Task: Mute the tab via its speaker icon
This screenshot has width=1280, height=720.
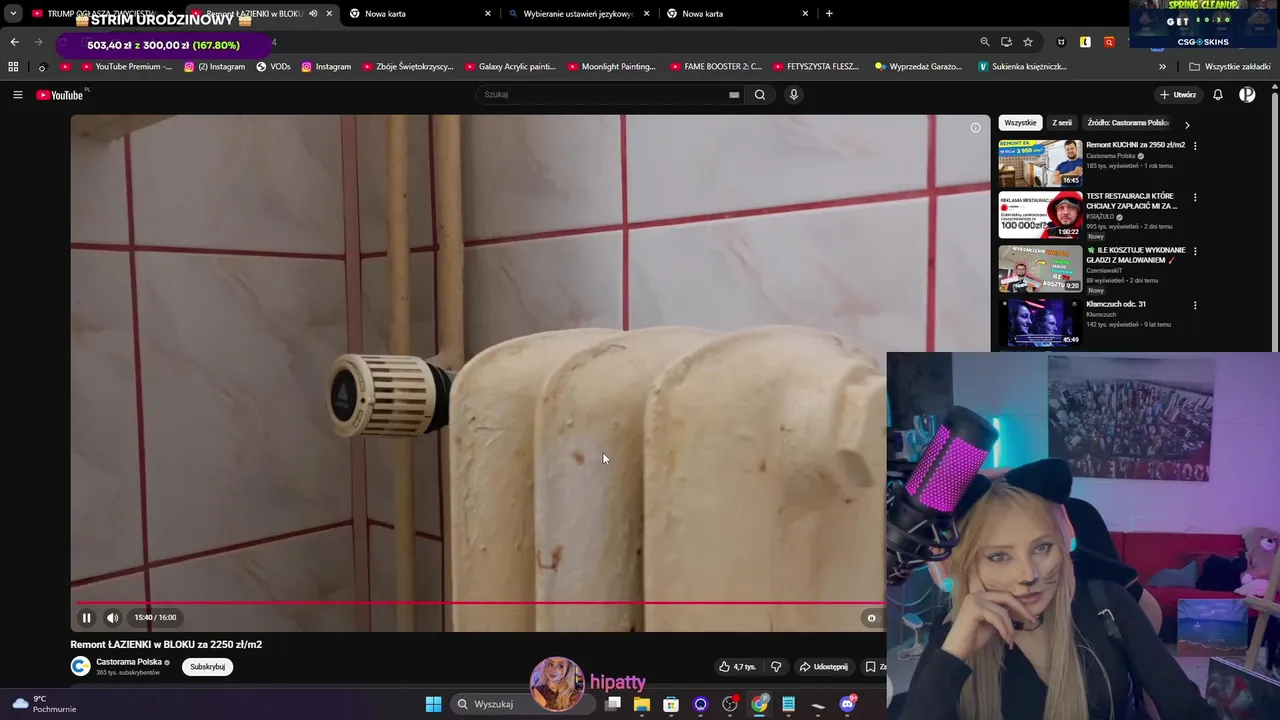Action: point(313,14)
